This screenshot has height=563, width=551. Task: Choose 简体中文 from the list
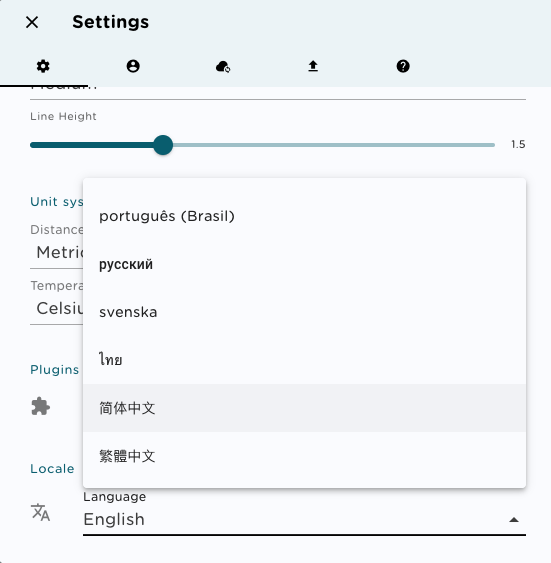[304, 408]
